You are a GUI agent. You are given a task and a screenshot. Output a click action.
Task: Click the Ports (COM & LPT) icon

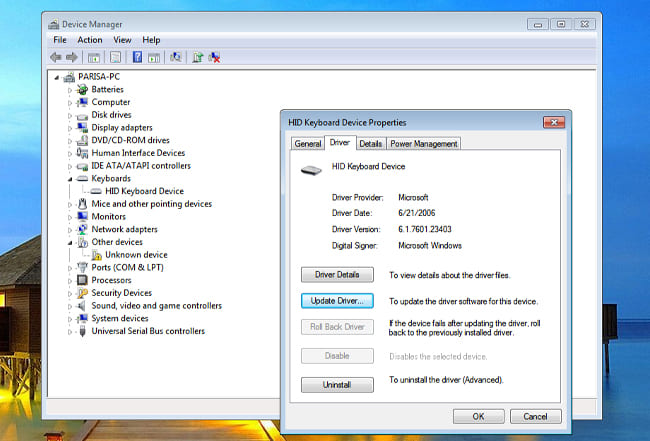tap(82, 267)
